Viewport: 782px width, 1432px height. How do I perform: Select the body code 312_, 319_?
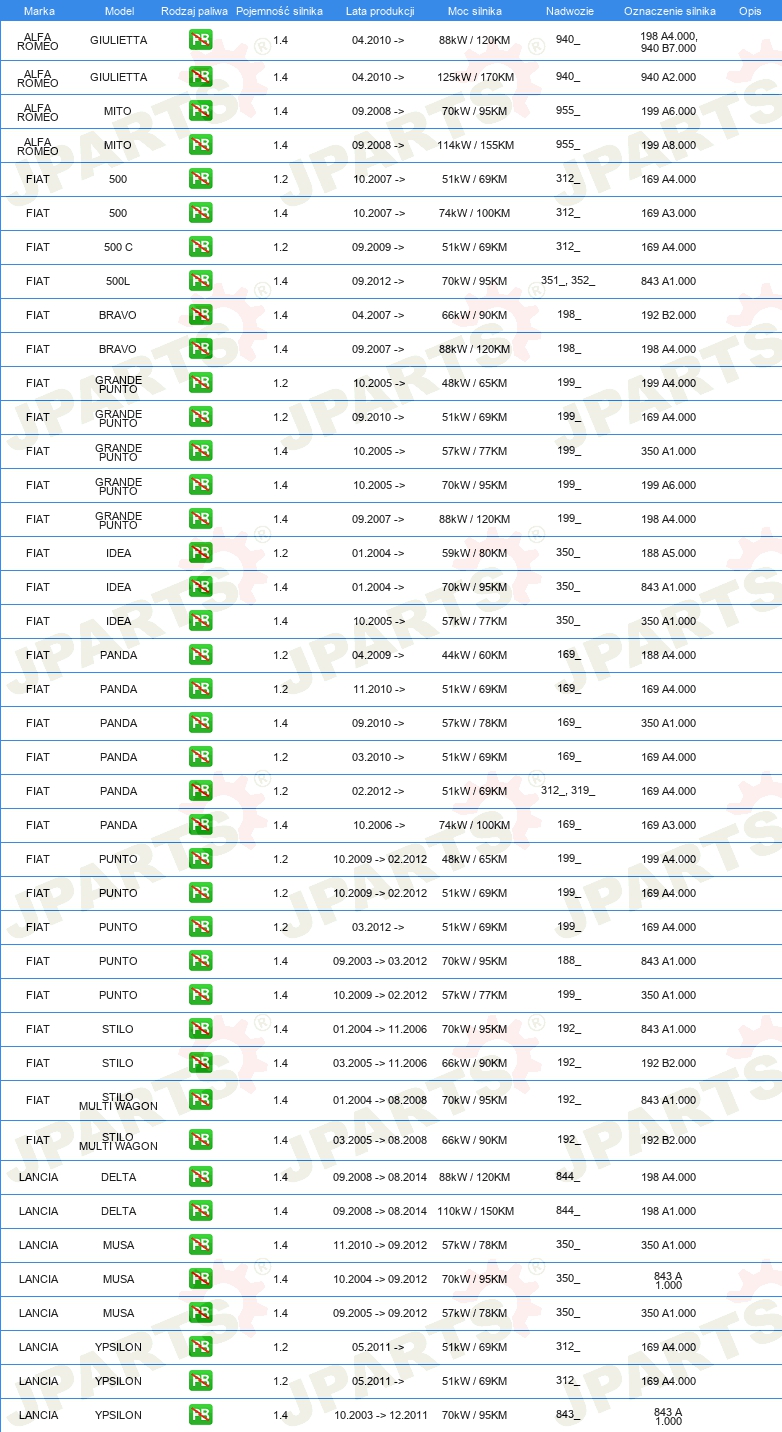point(568,791)
